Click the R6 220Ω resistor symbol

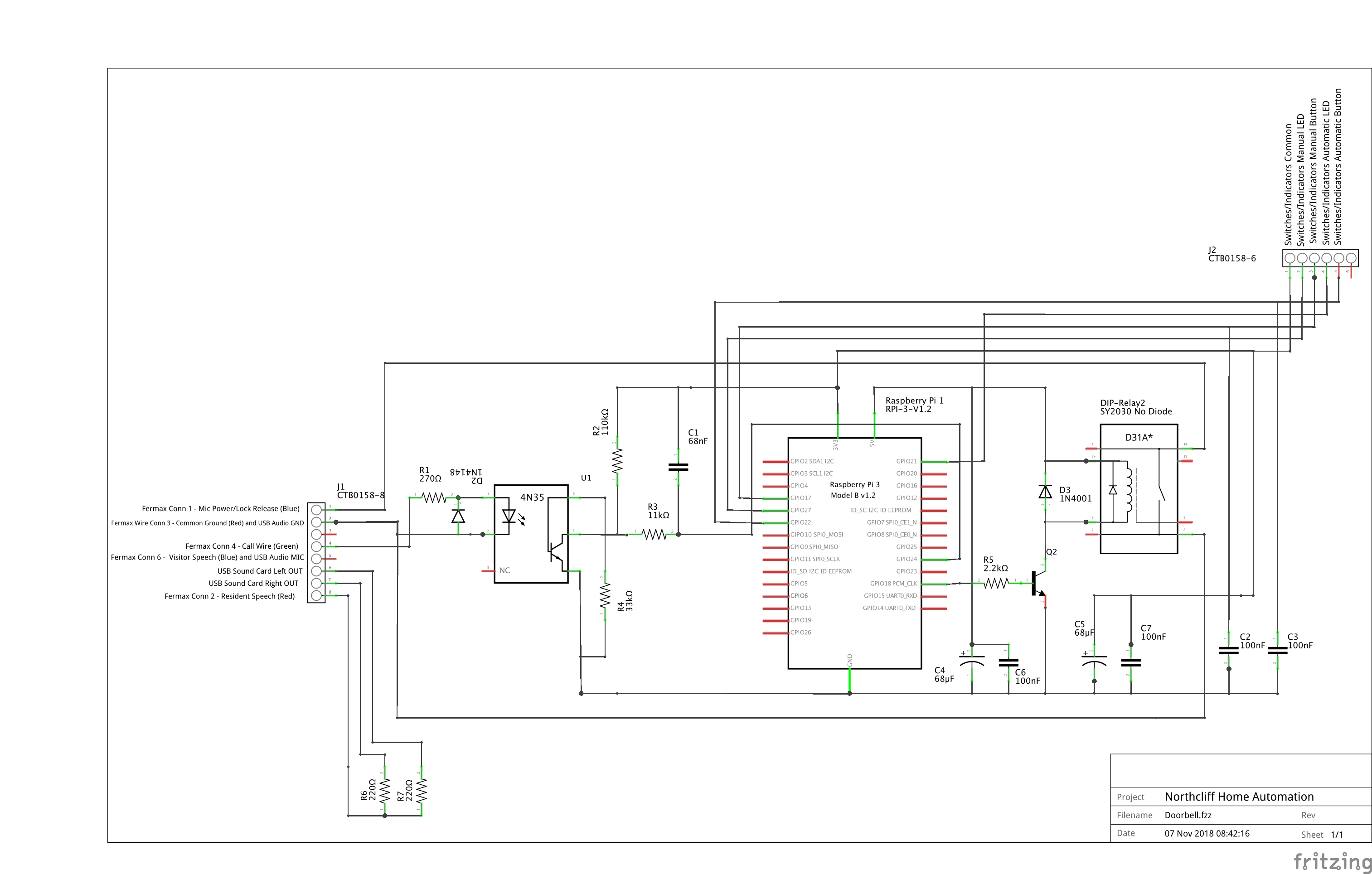point(385,791)
